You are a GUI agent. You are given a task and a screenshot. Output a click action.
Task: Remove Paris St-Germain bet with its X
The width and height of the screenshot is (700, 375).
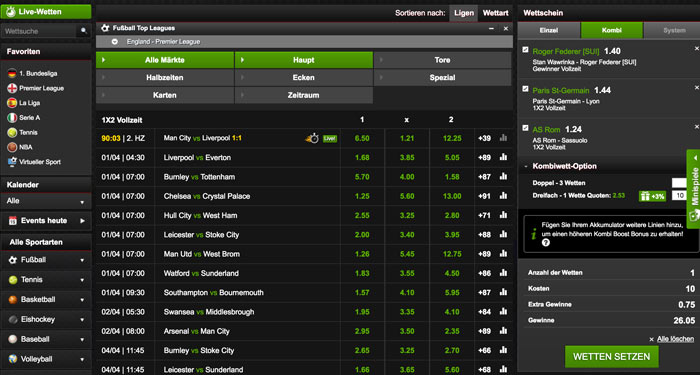tap(696, 88)
